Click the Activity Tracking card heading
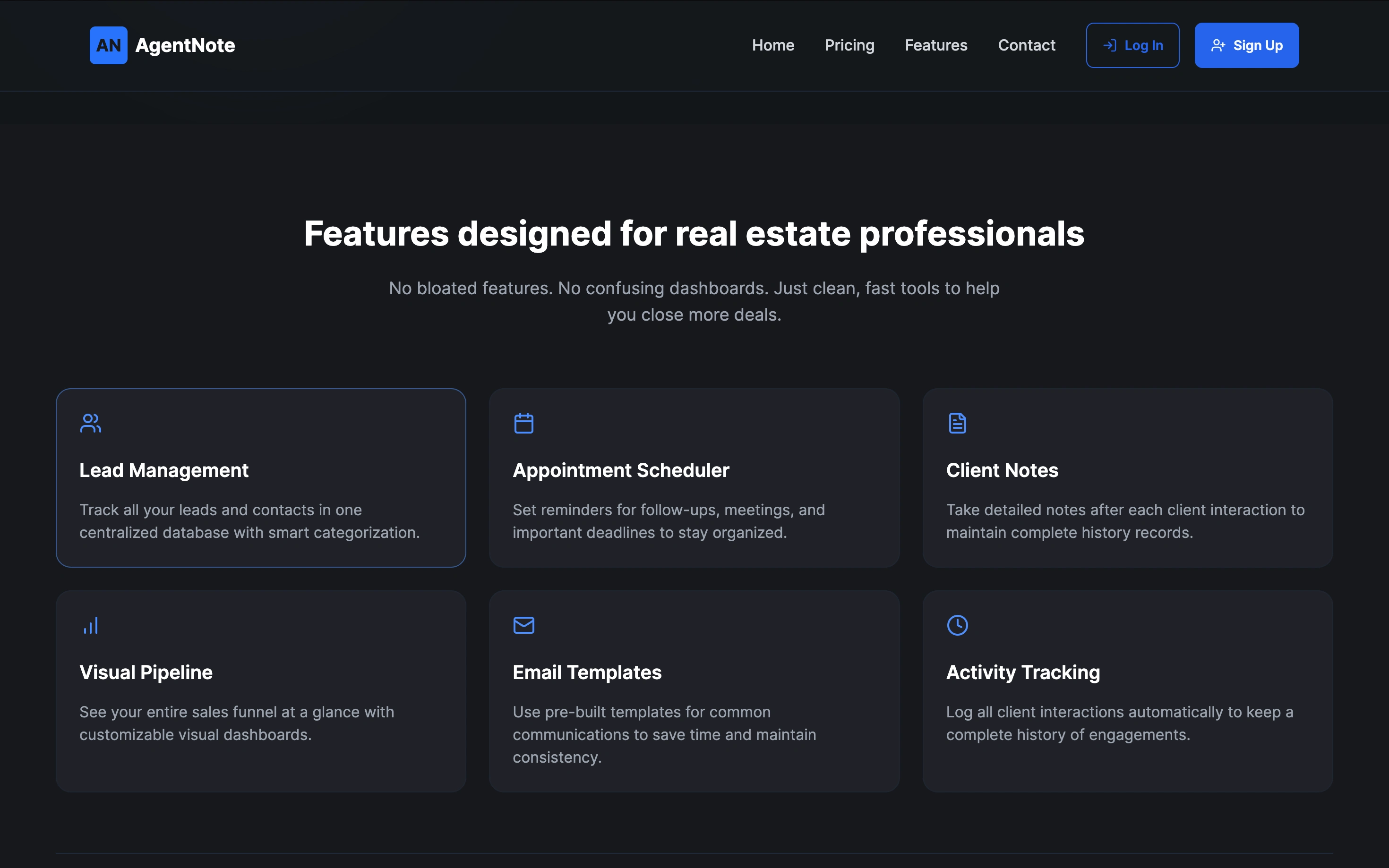The width and height of the screenshot is (1389, 868). tap(1023, 672)
